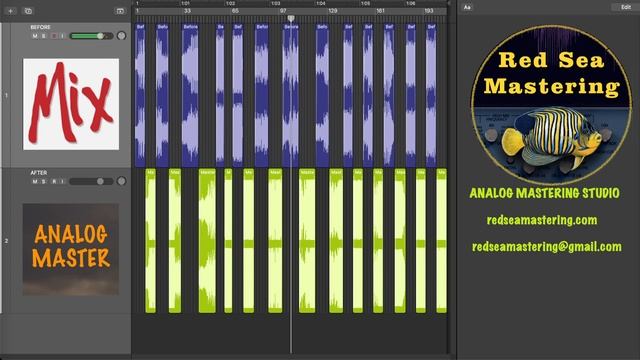This screenshot has height=360, width=640.
Task: Record-enable the BEFORE track
Action: (x=54, y=36)
